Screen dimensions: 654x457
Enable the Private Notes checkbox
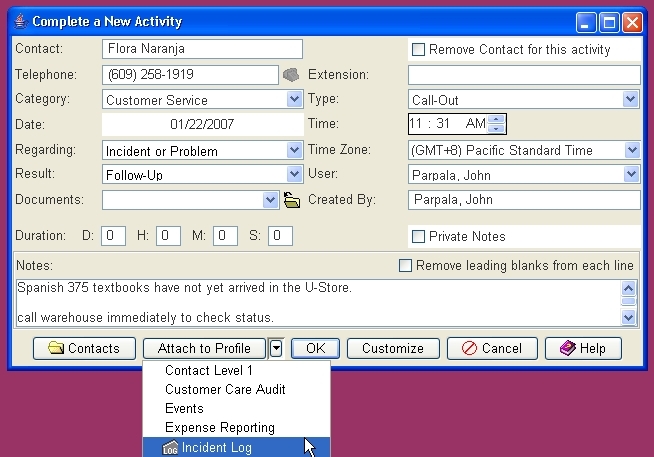click(418, 236)
